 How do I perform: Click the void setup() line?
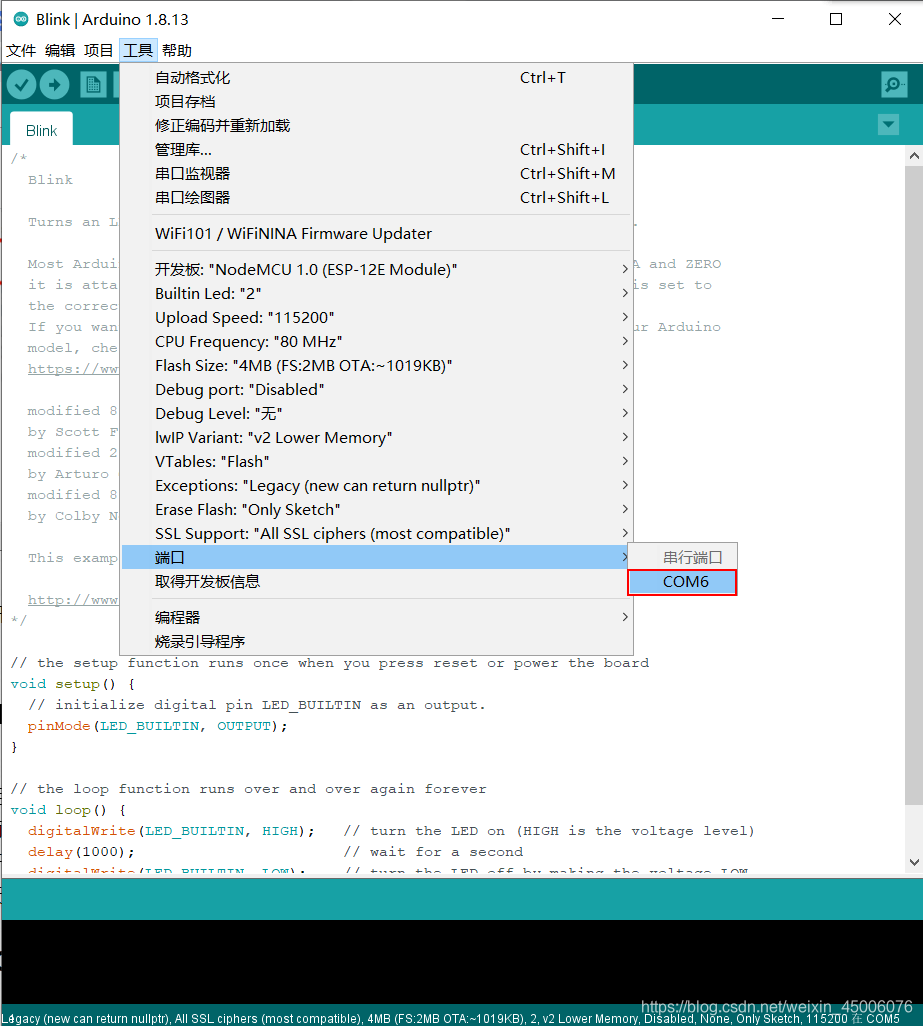click(x=73, y=684)
